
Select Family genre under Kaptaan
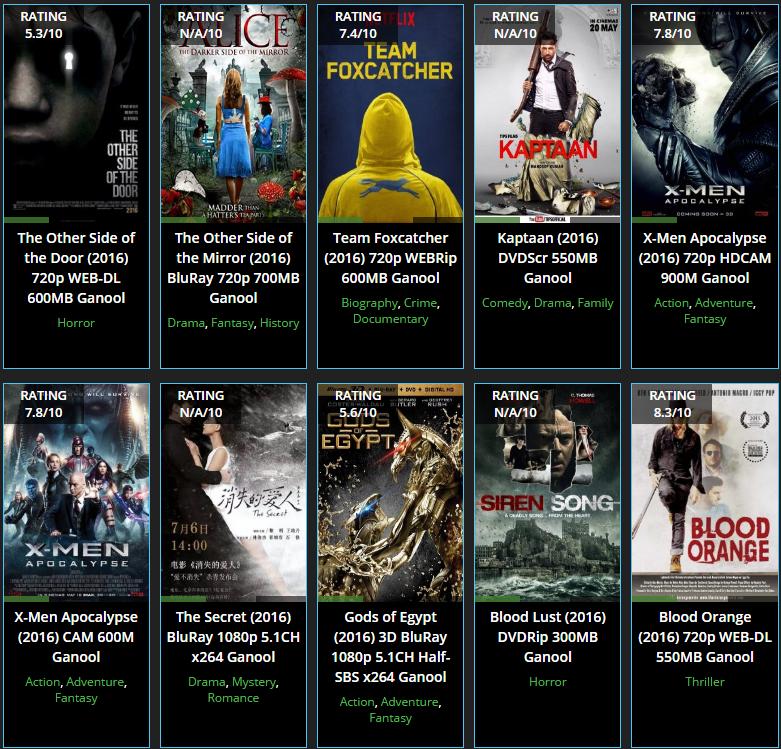[595, 303]
